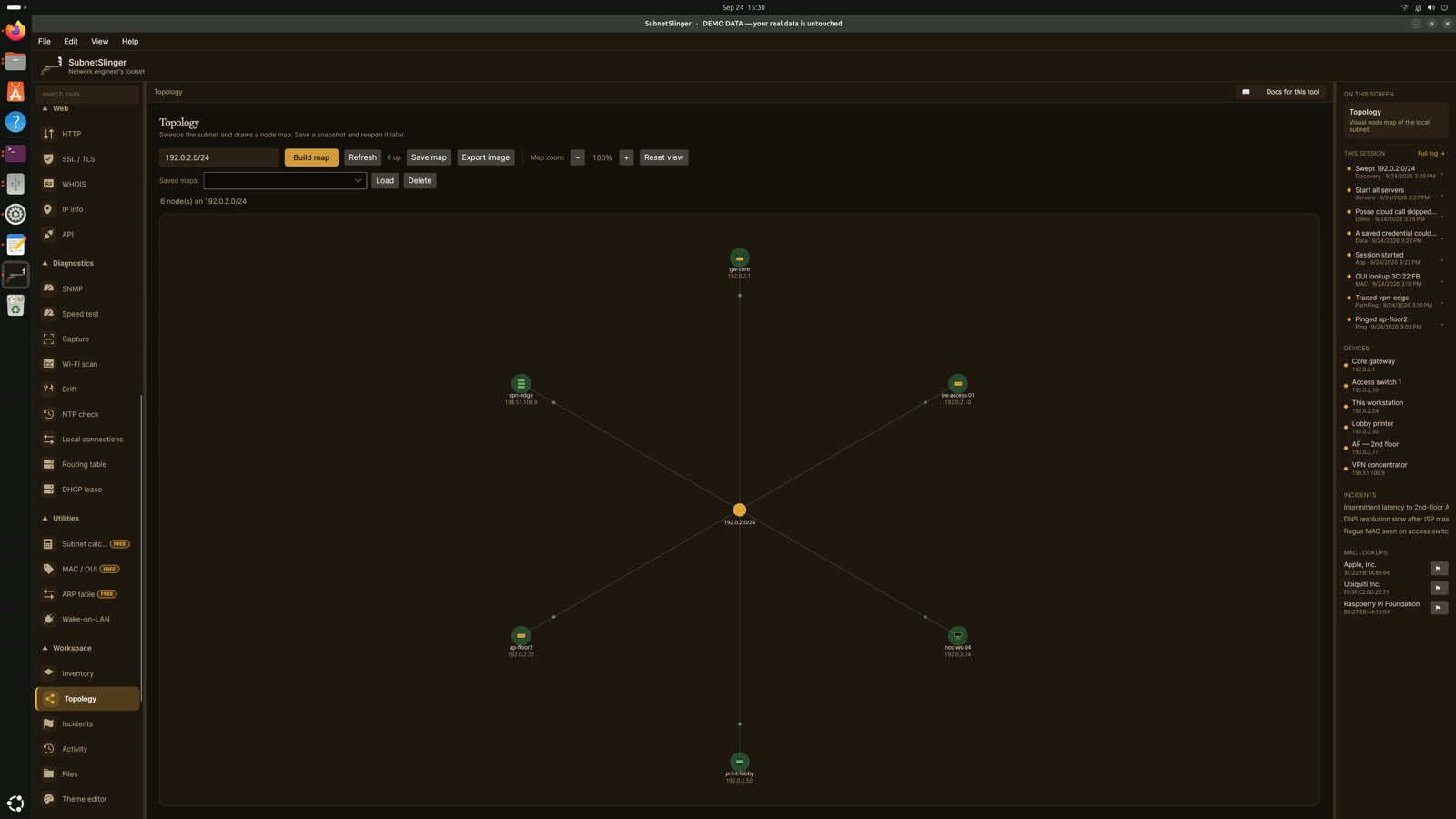Click the gw-core node on map

pyautogui.click(x=739, y=258)
